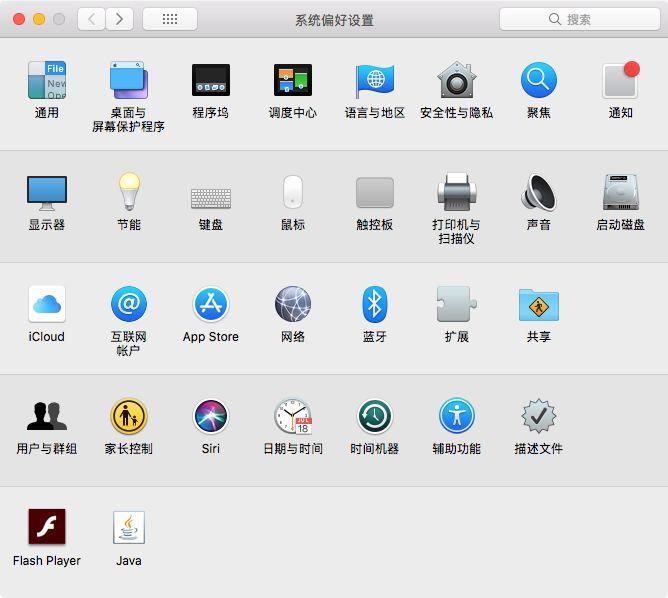
Task: Open the Flash Player preference pane
Action: [x=47, y=526]
